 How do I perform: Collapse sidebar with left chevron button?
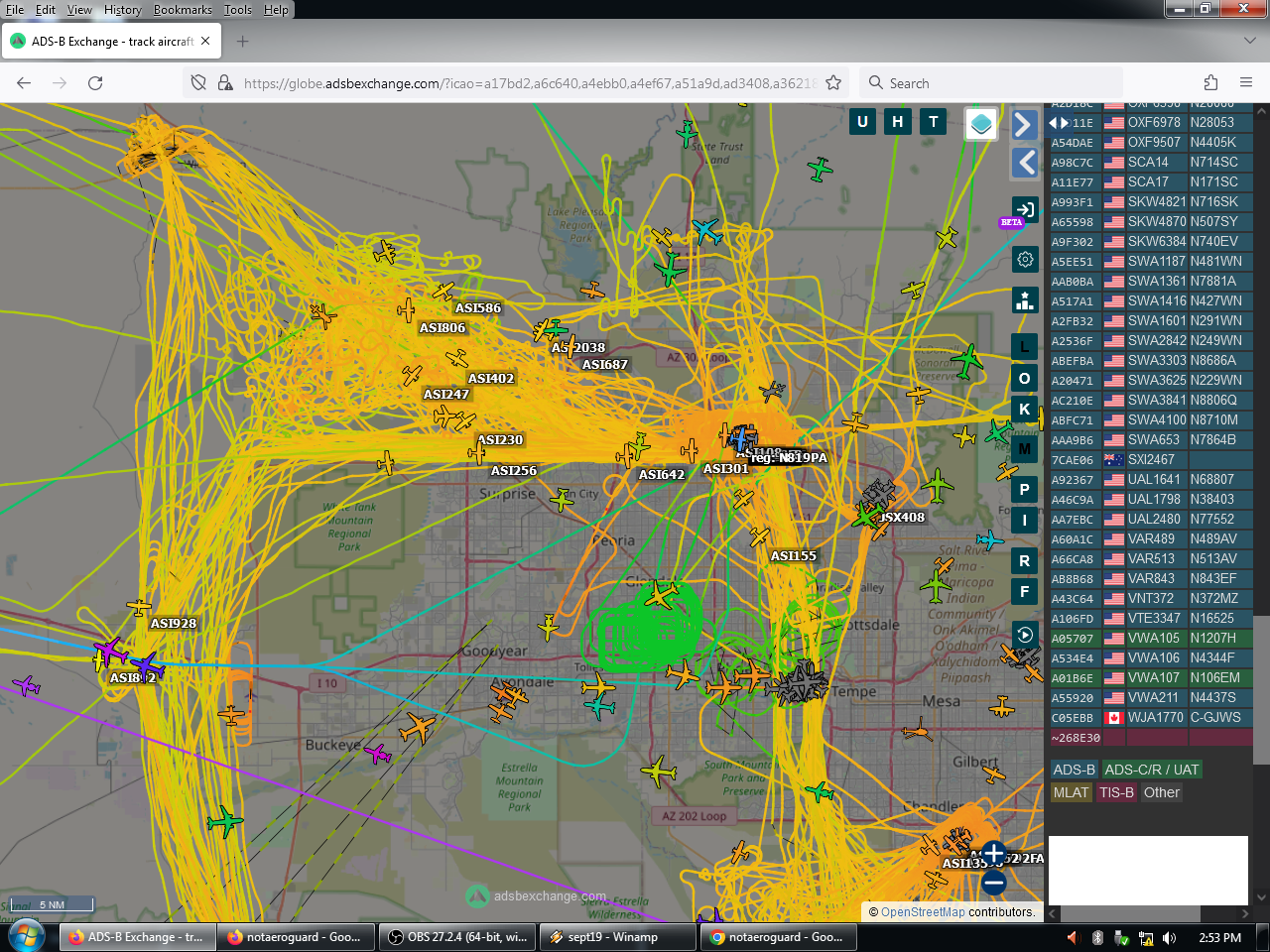[1025, 163]
